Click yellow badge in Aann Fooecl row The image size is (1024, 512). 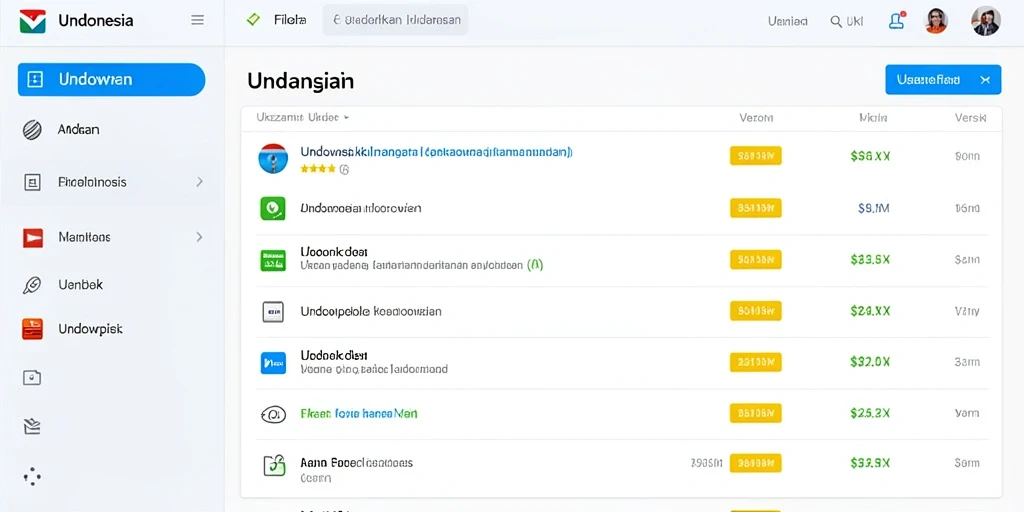pyautogui.click(x=756, y=463)
